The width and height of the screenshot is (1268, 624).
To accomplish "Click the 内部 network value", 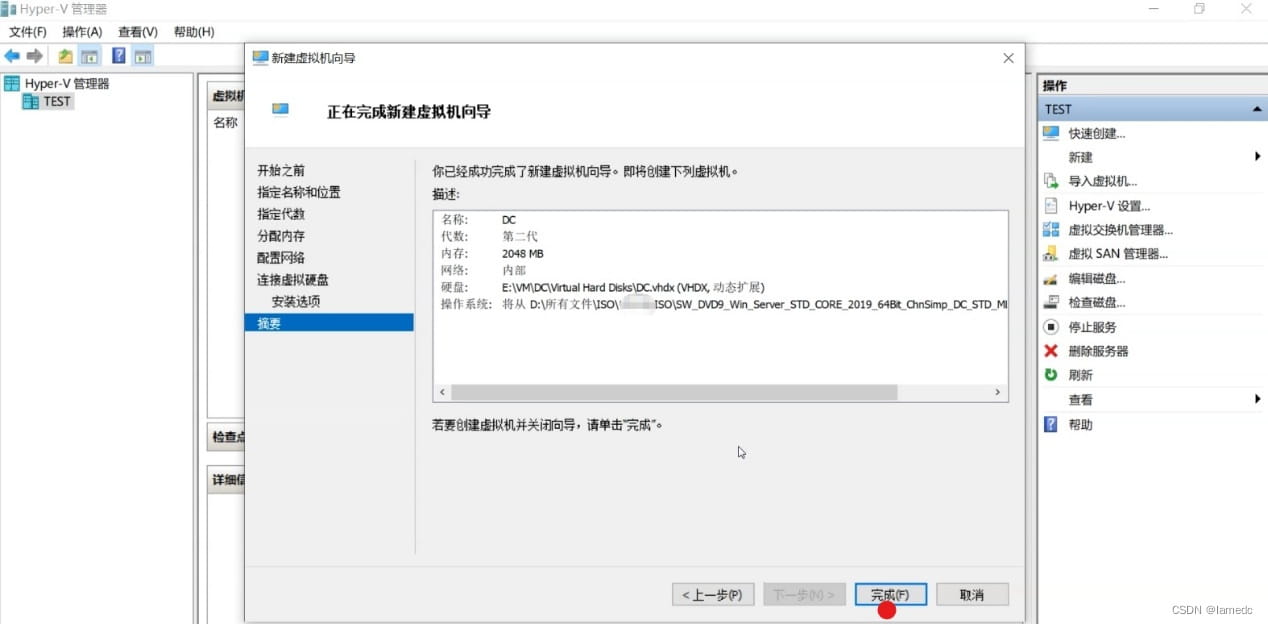I will (514, 270).
